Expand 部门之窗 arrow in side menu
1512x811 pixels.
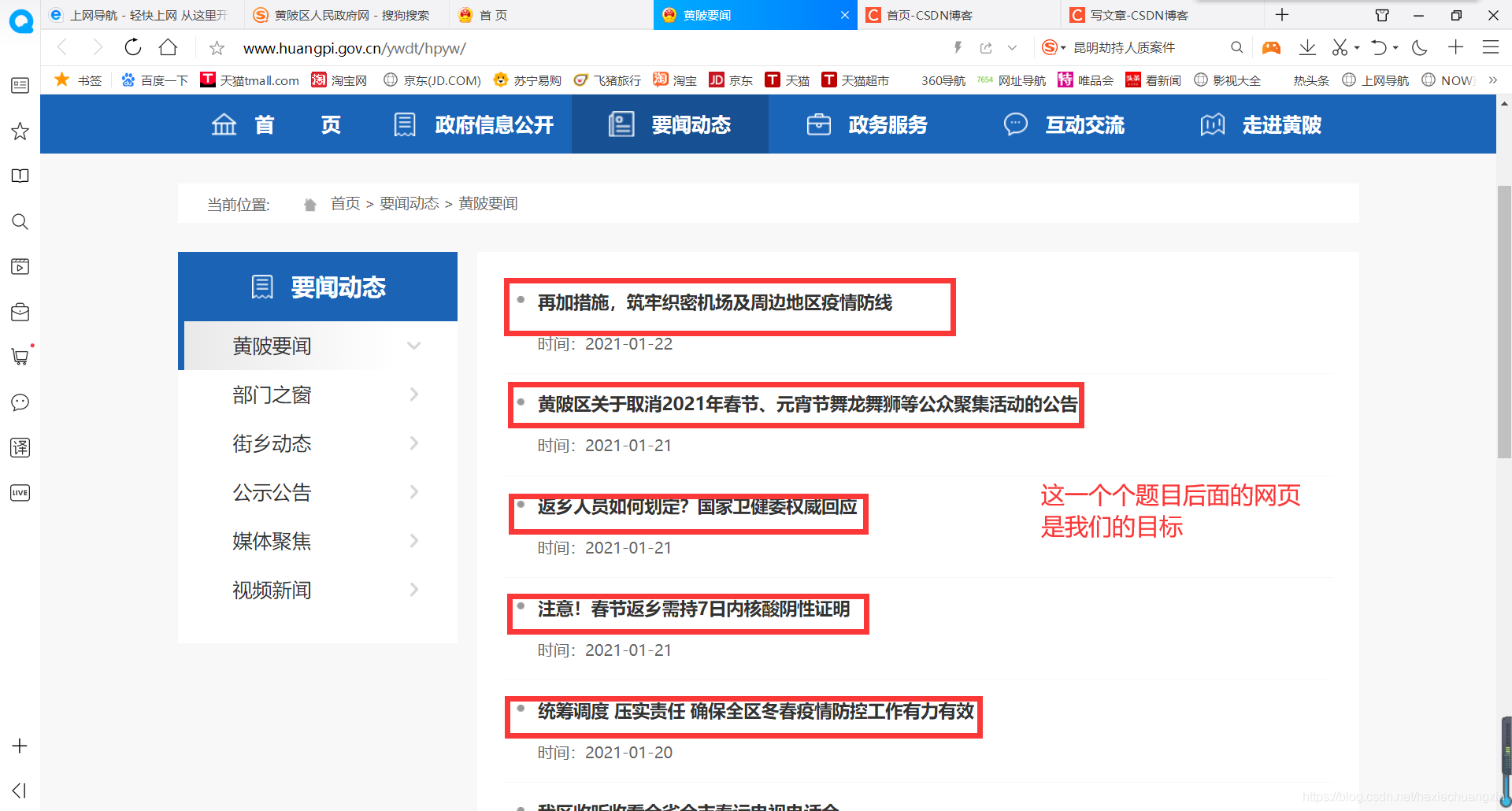point(414,394)
